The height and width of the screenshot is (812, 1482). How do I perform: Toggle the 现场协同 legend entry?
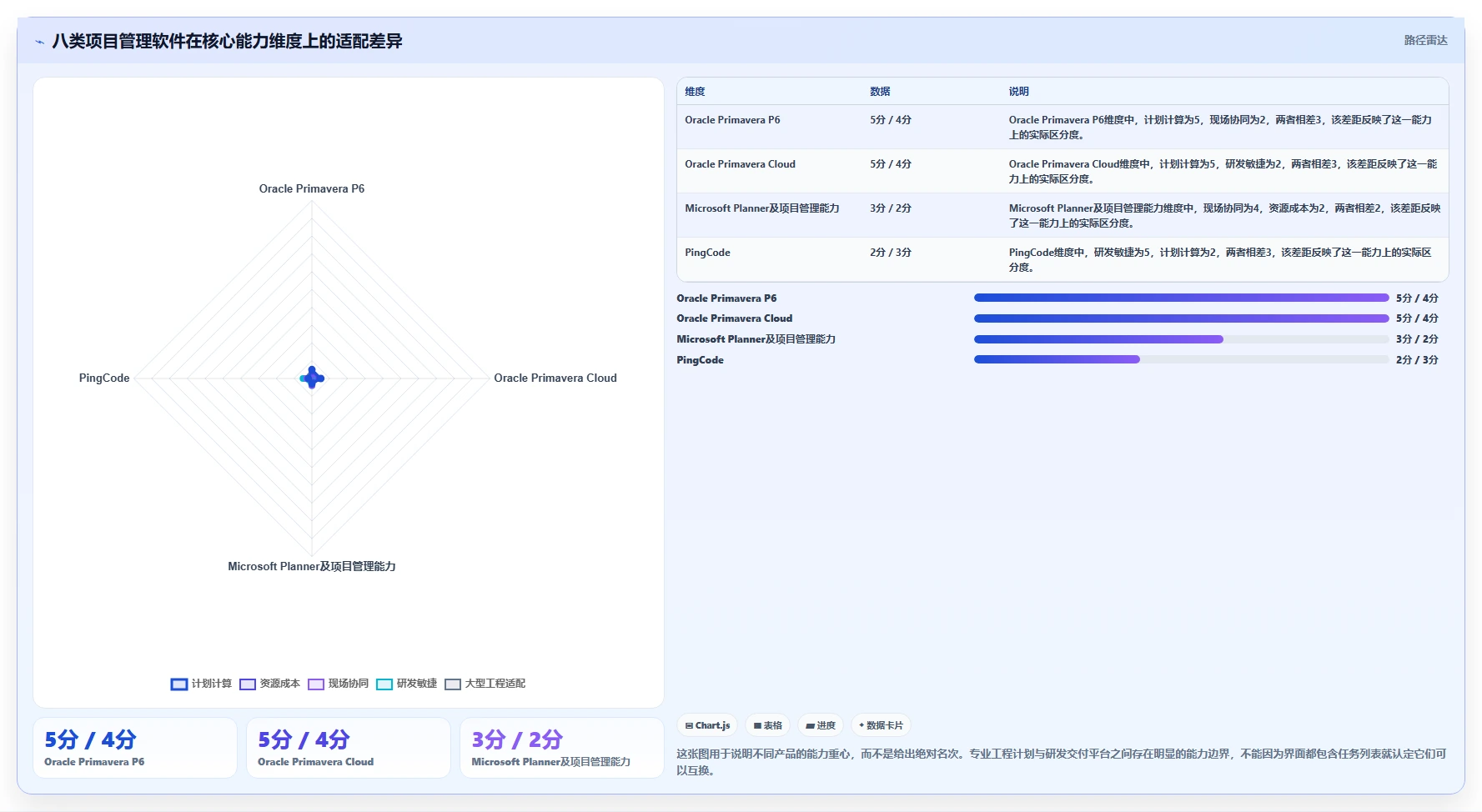click(x=338, y=684)
